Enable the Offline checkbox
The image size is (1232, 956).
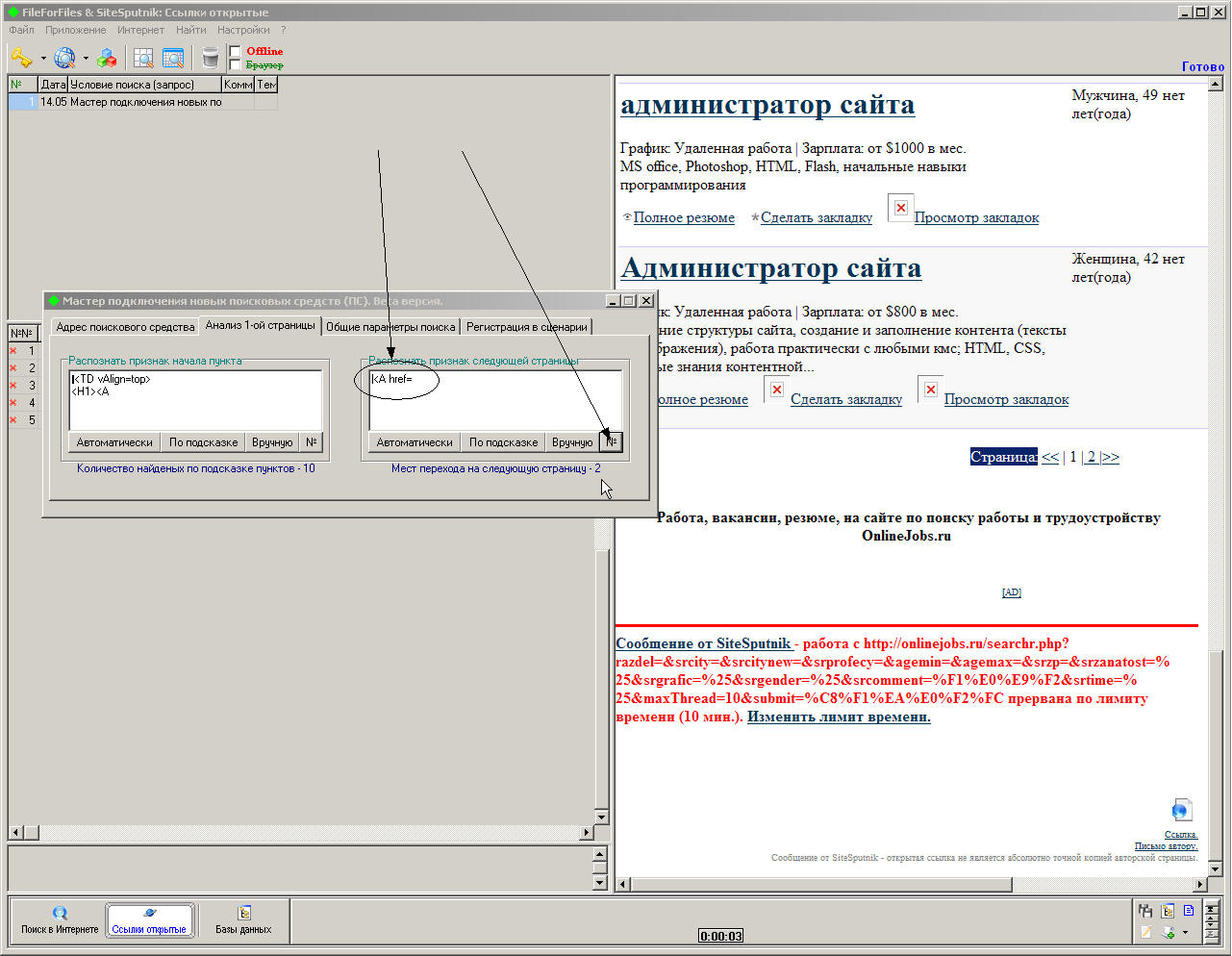(235, 51)
